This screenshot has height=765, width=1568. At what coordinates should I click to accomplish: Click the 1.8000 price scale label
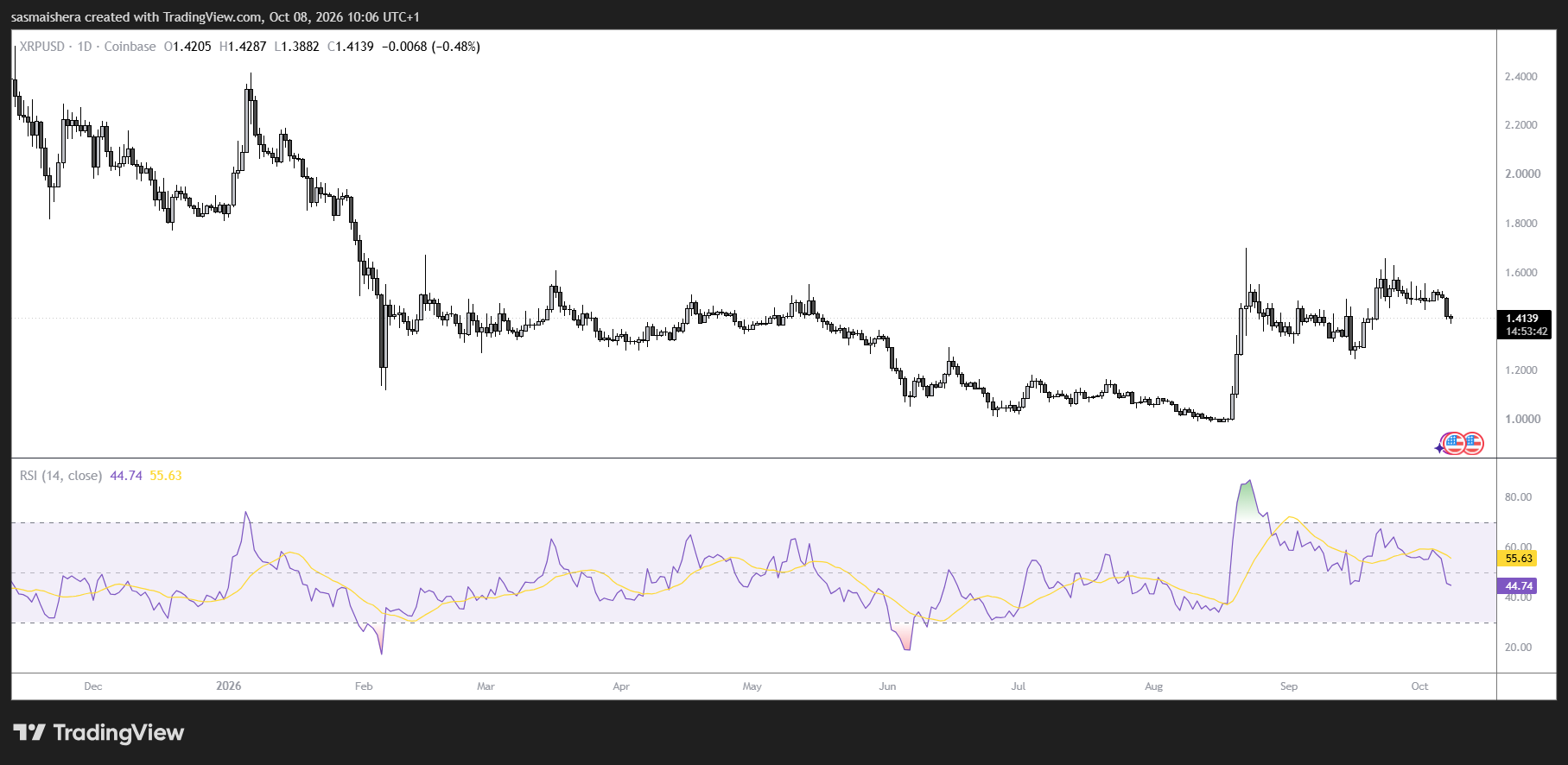click(1521, 224)
